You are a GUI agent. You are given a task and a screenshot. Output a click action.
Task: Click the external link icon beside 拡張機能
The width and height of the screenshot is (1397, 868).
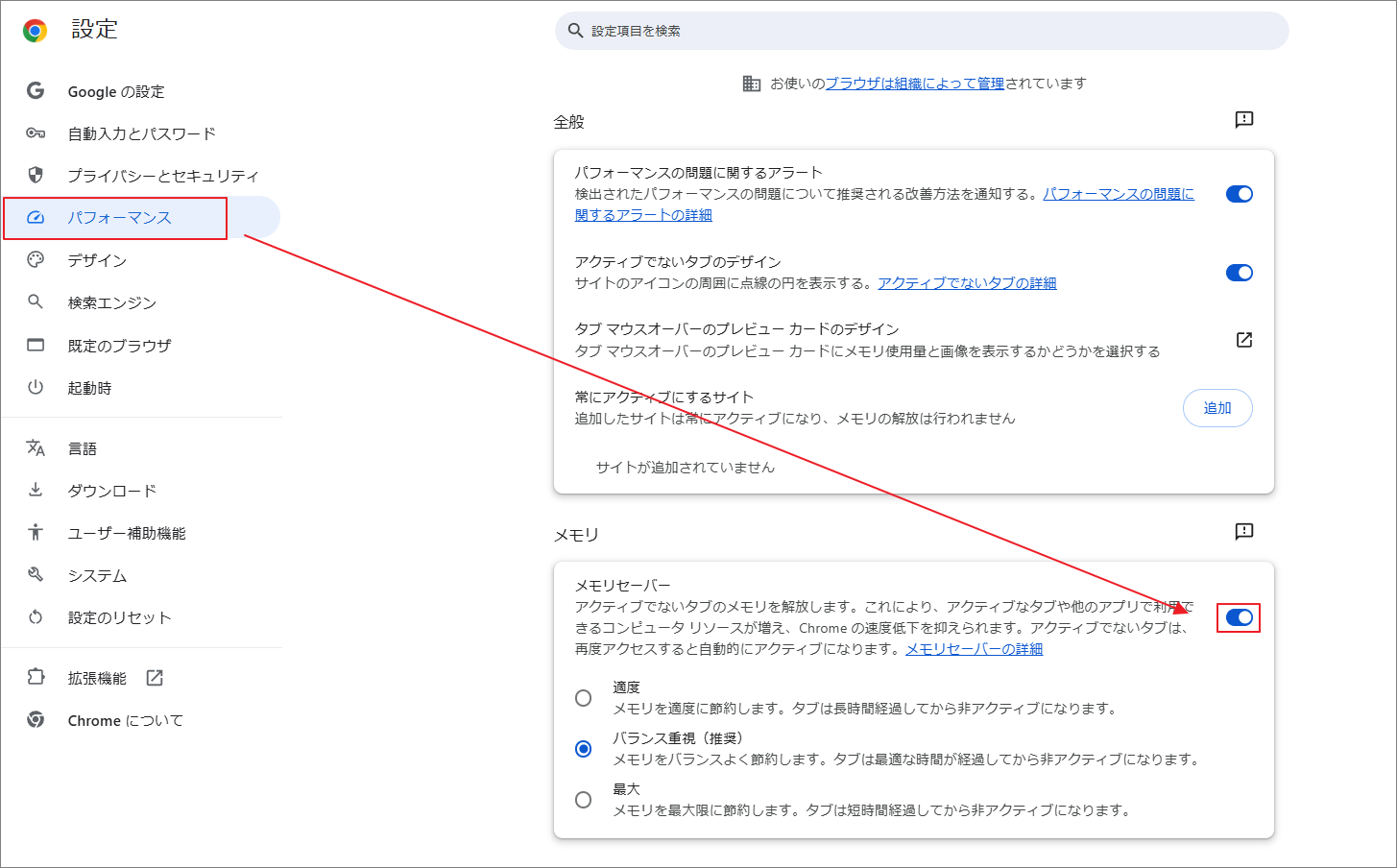154,677
